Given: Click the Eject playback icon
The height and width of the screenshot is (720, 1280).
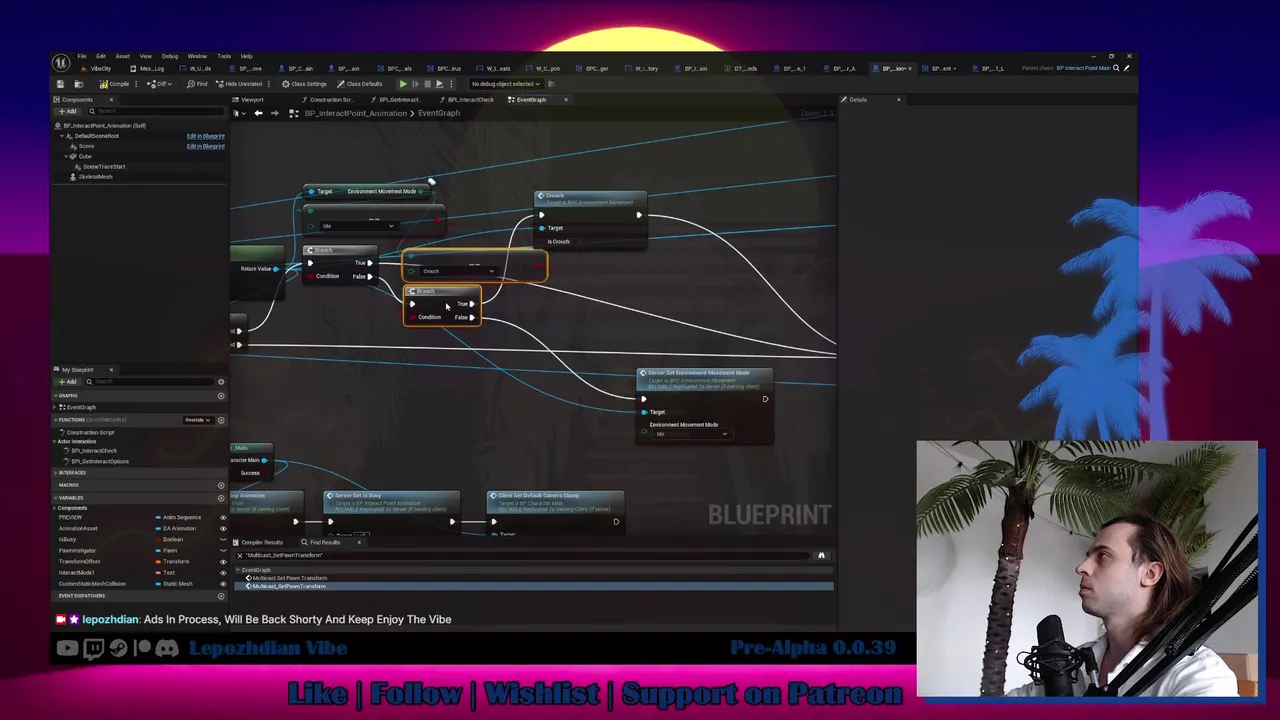Looking at the screenshot, I should (439, 84).
